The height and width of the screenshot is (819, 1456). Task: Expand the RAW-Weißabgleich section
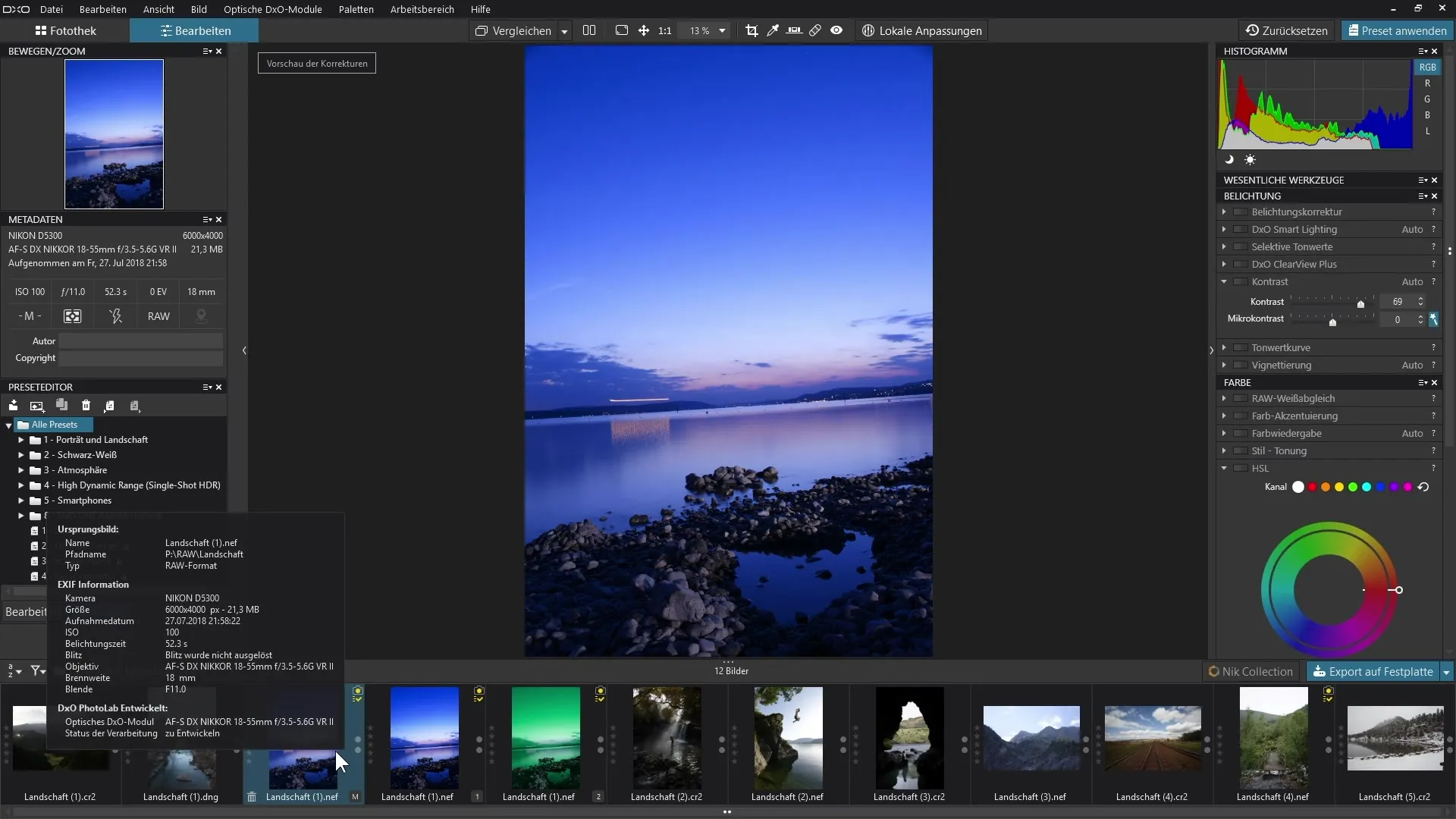(1224, 399)
